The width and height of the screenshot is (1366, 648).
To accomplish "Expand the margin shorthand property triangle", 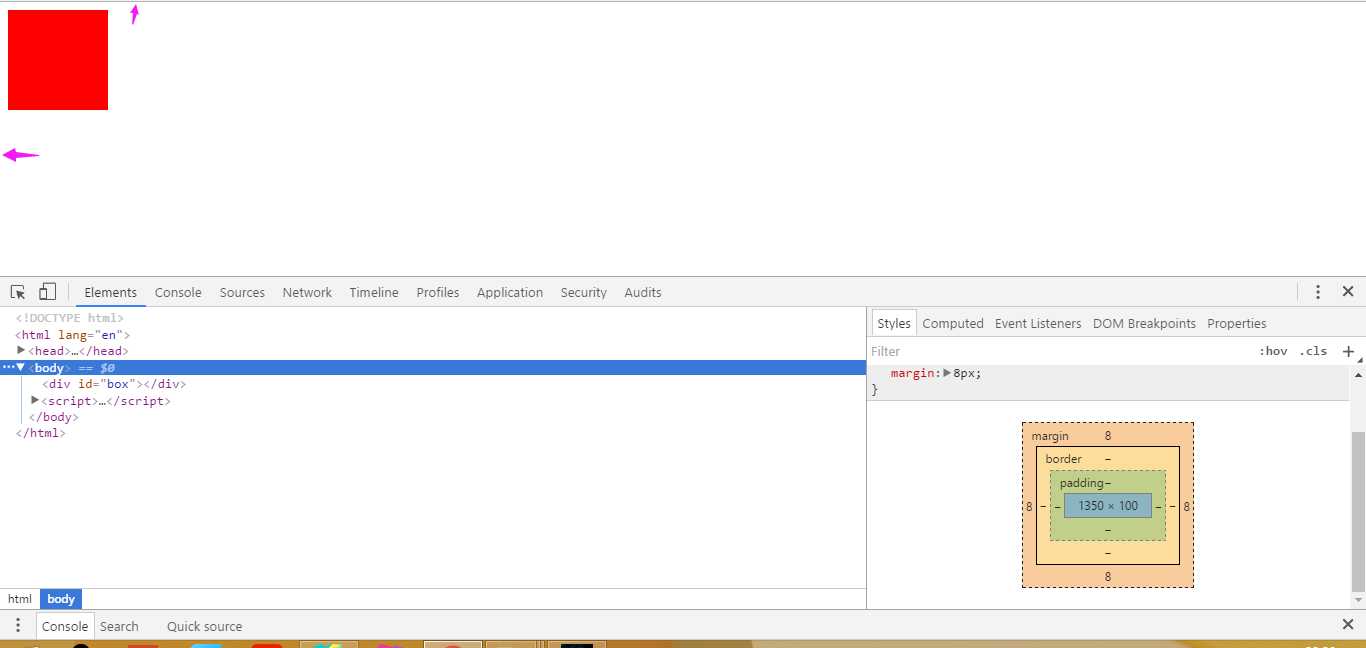I will pyautogui.click(x=947, y=373).
